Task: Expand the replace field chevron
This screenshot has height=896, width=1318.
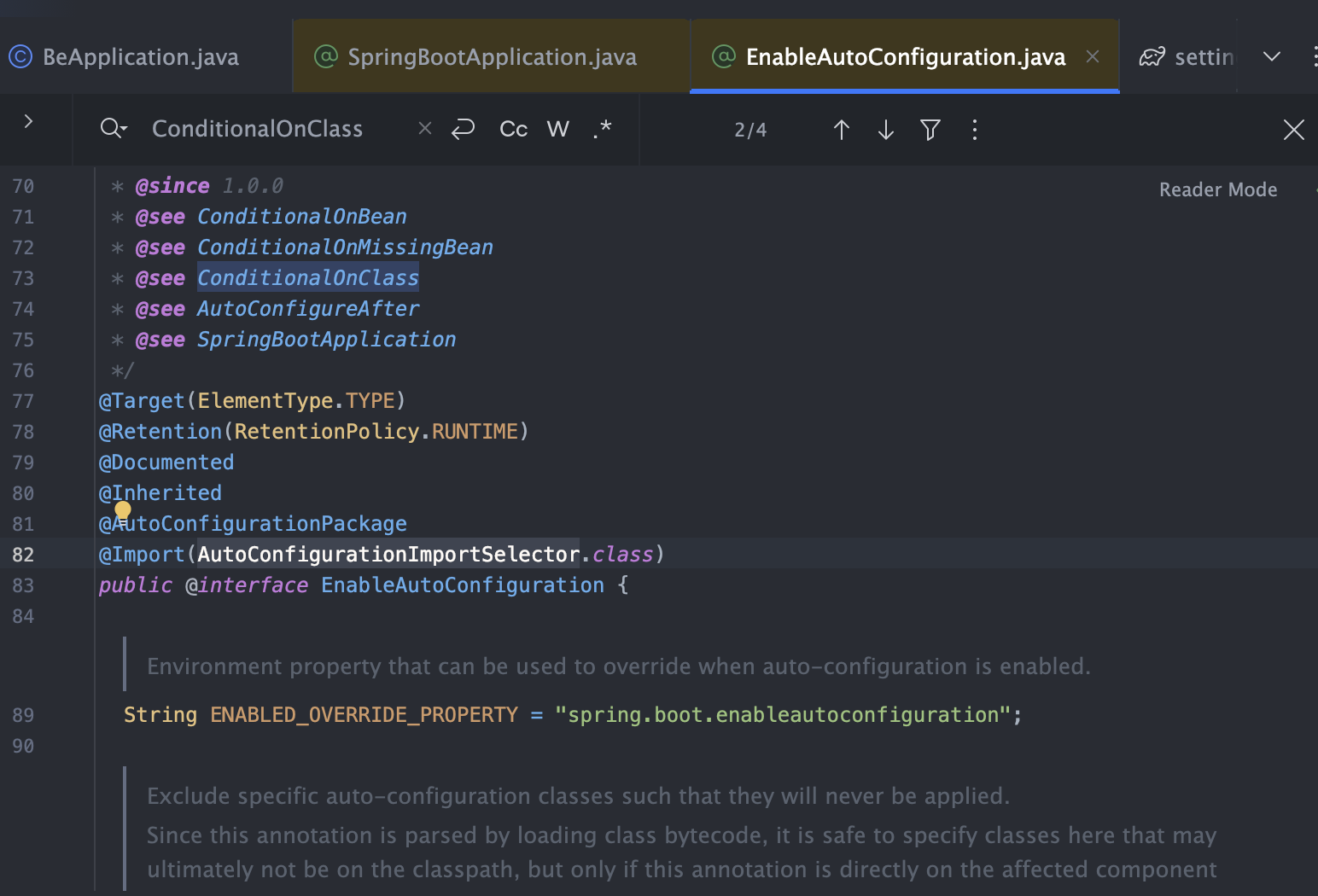Action: (28, 121)
